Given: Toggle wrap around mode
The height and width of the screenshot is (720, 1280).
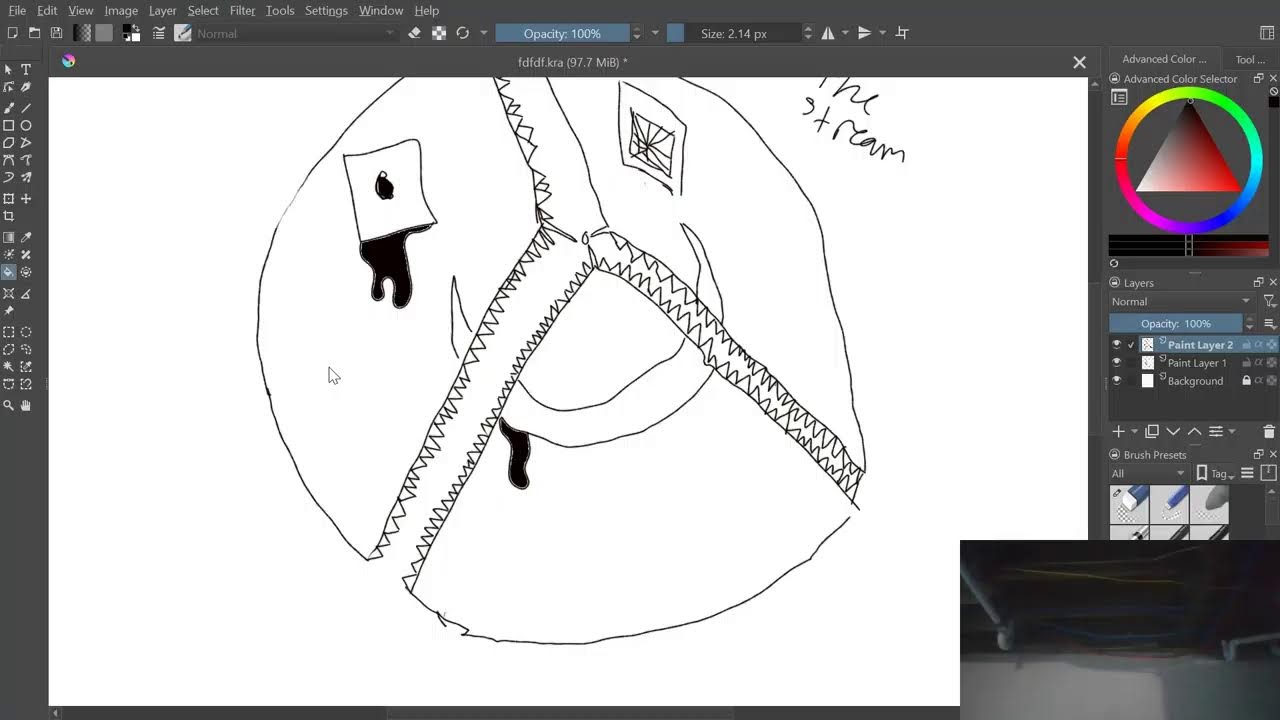Looking at the screenshot, I should click(x=902, y=33).
